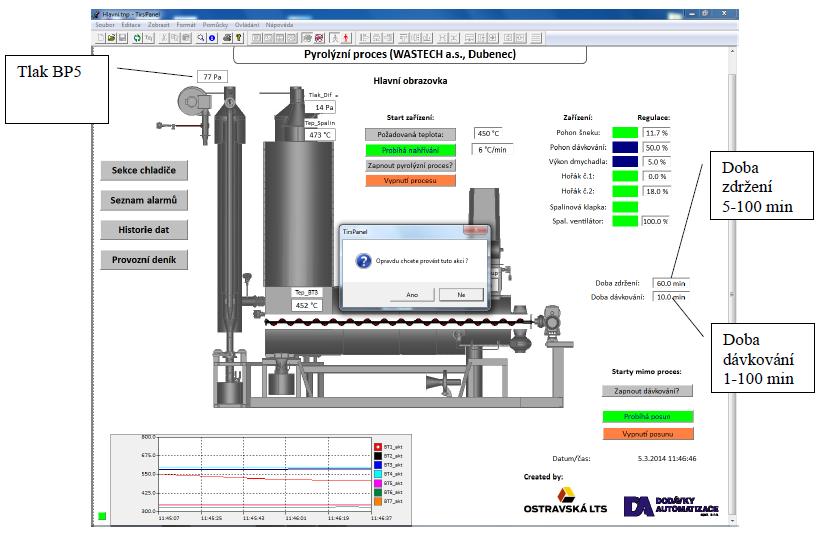
Task: Click the walking figure toolbar icon
Action: [334, 38]
